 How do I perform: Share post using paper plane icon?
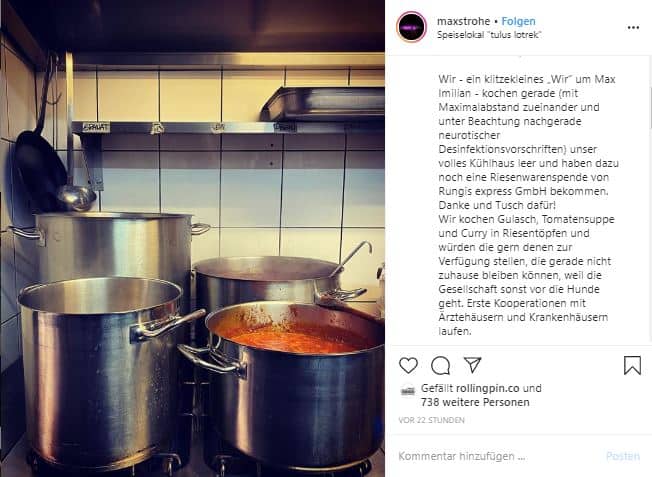tap(473, 365)
